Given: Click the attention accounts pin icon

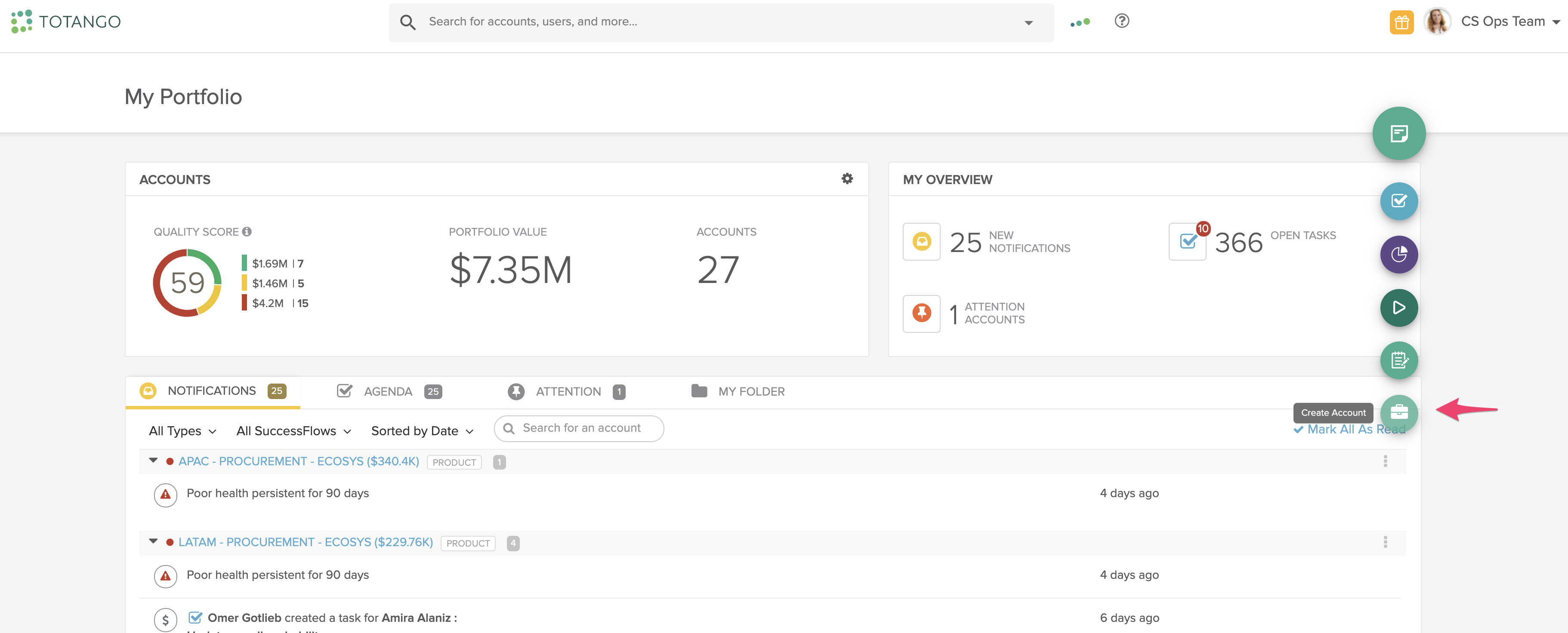Looking at the screenshot, I should pos(922,313).
